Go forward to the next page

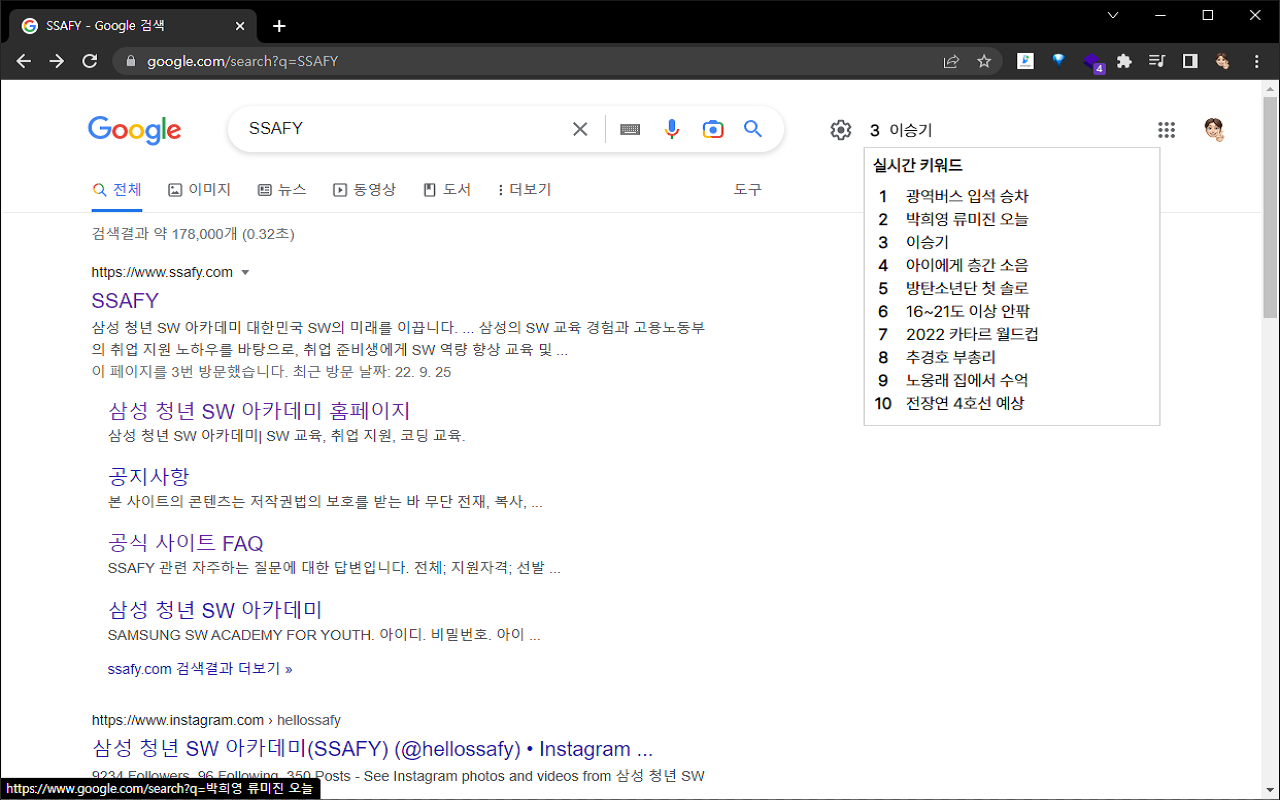pyautogui.click(x=57, y=61)
